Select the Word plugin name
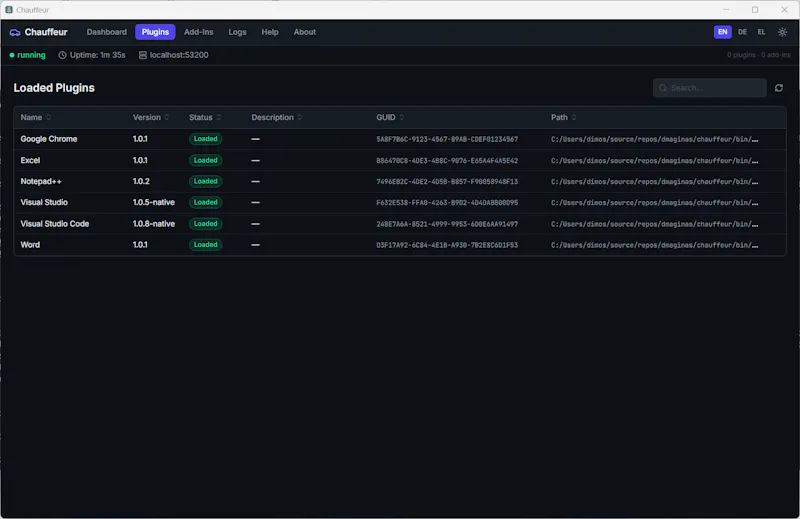Viewport: 800px width, 519px height. coord(30,244)
